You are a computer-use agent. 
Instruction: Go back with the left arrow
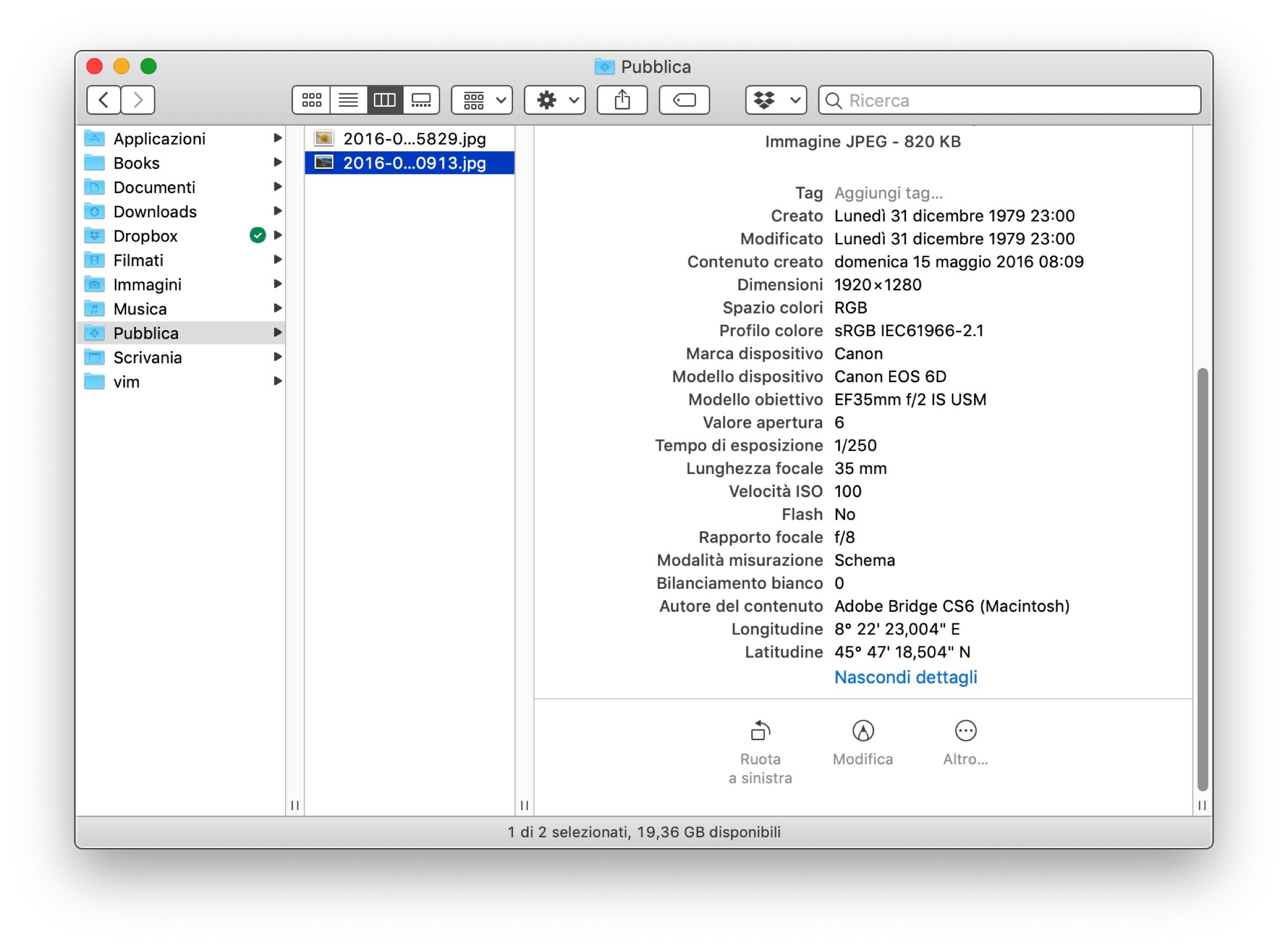(x=104, y=100)
